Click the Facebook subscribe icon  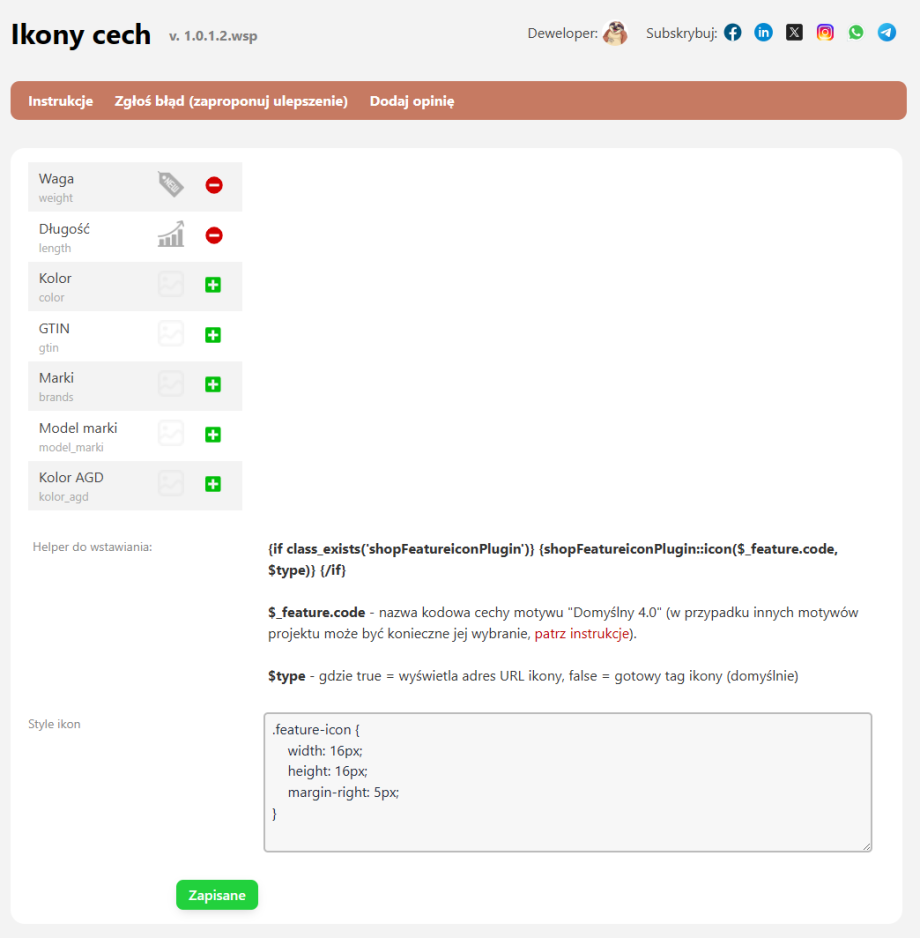click(x=733, y=32)
